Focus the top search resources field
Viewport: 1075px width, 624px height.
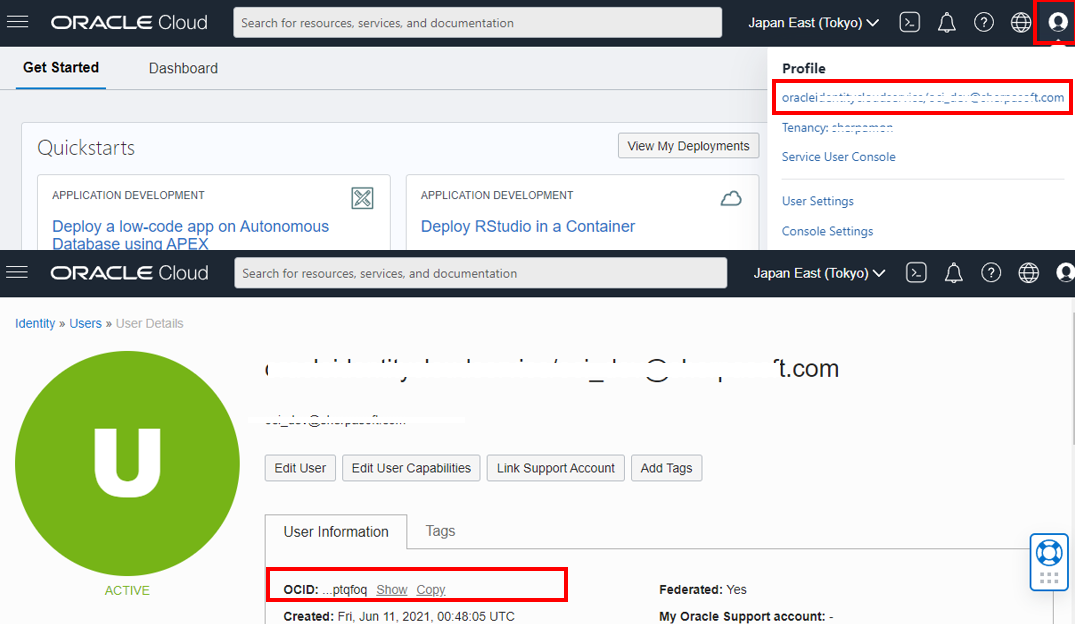click(477, 23)
